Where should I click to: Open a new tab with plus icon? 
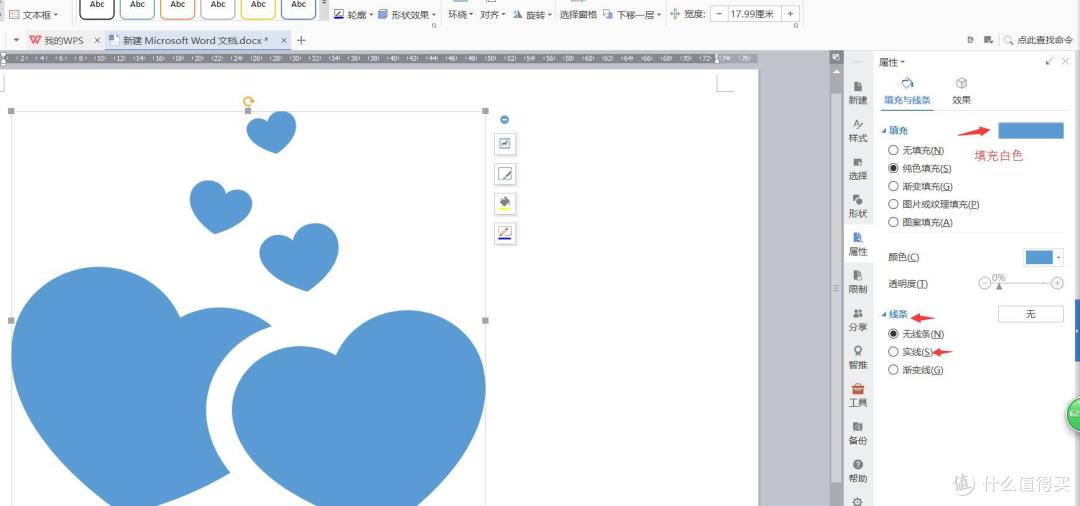tap(301, 41)
